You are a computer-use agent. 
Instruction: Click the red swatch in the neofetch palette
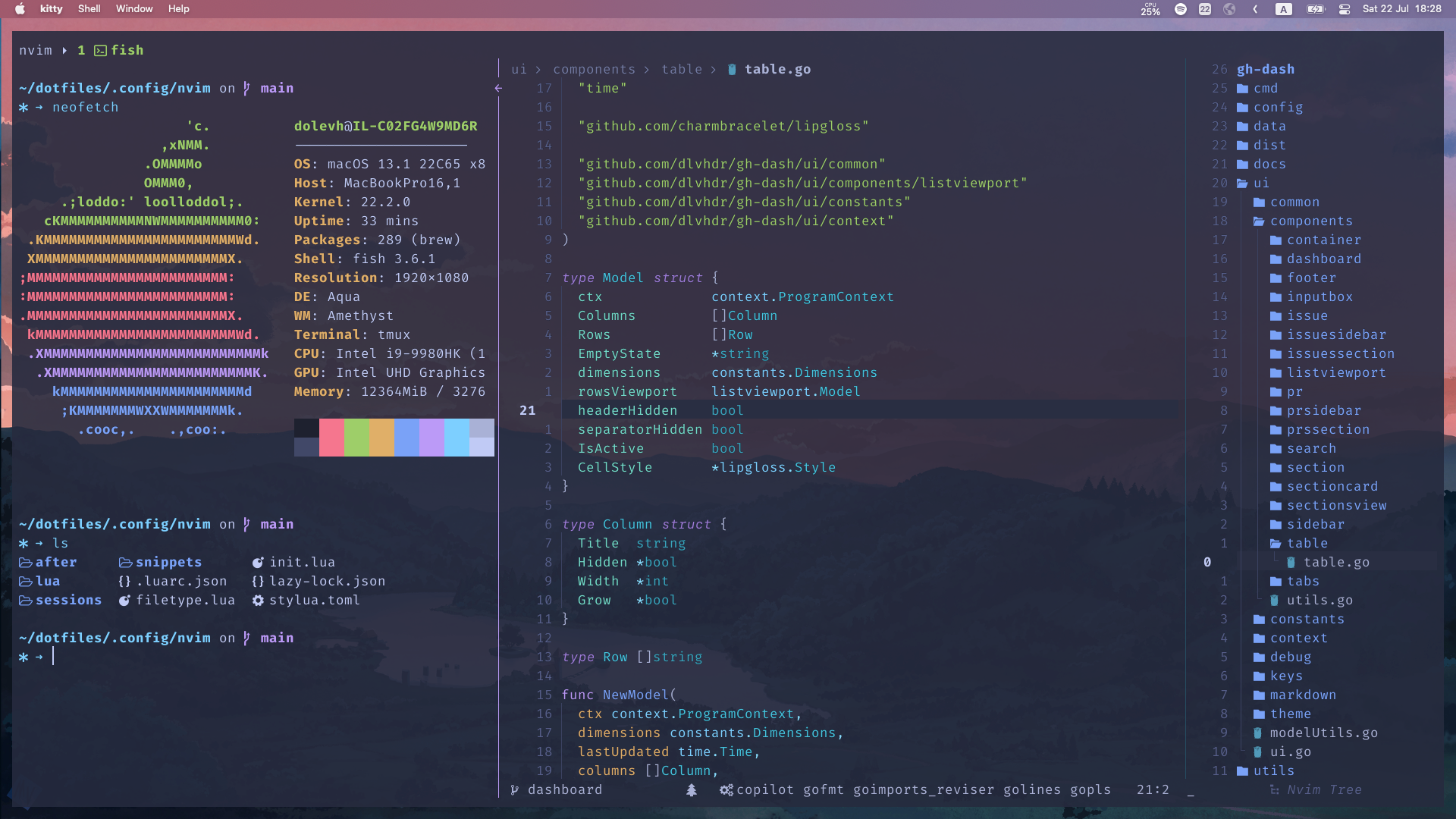point(332,438)
